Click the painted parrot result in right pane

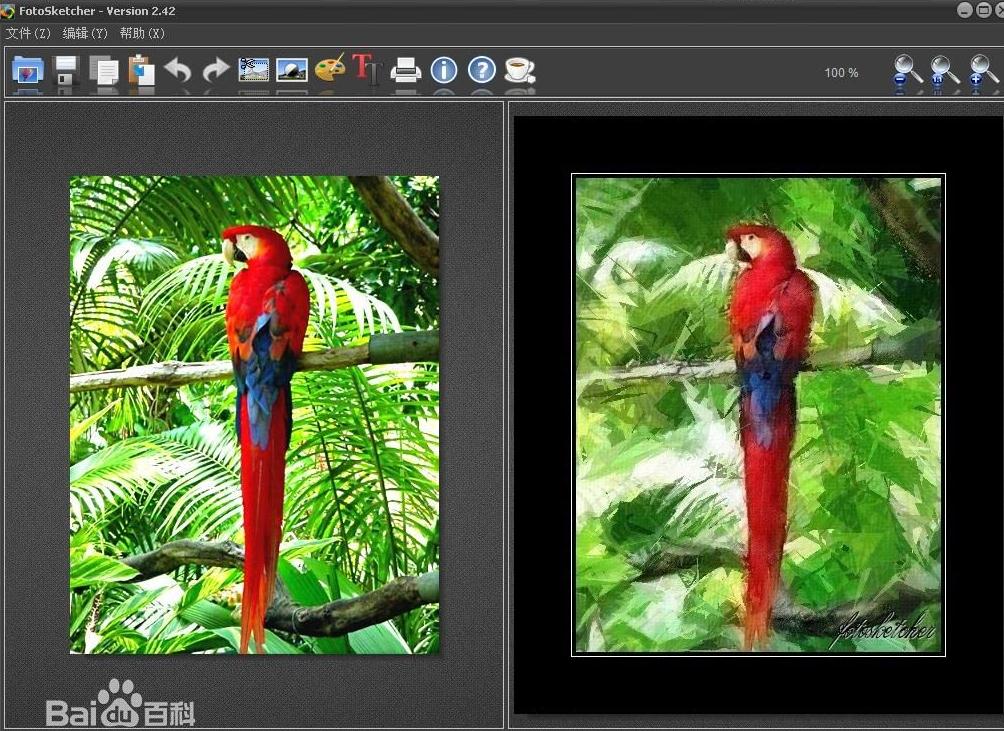pyautogui.click(x=758, y=415)
